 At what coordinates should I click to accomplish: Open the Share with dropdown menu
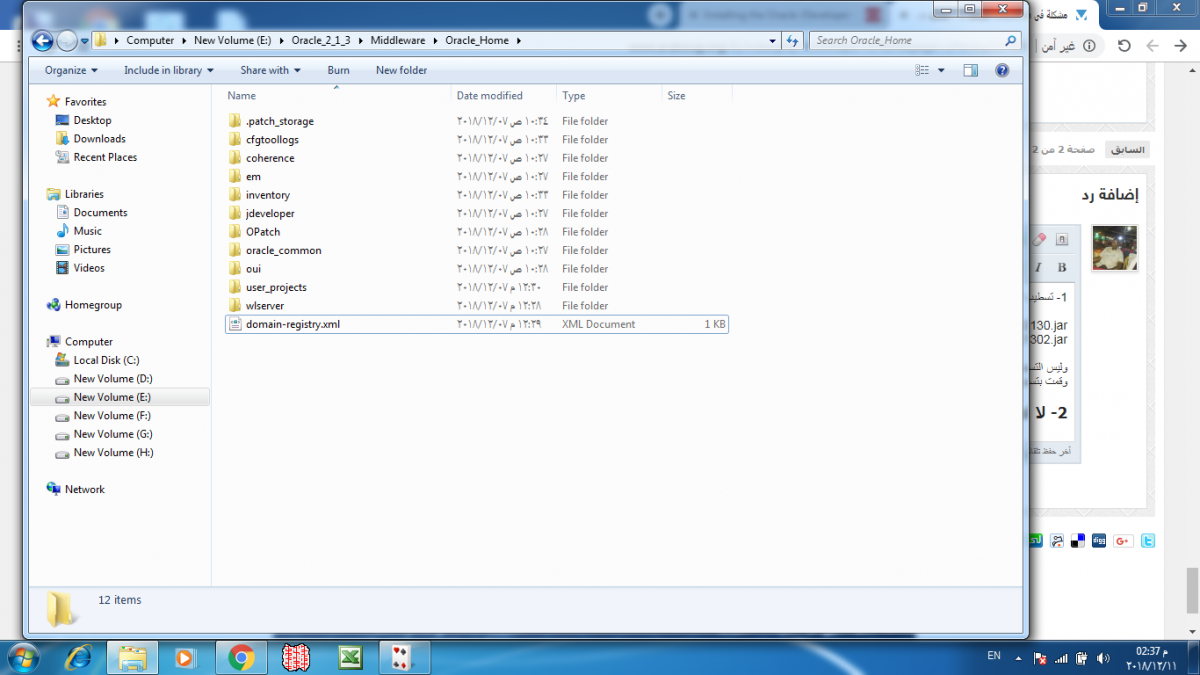[270, 70]
